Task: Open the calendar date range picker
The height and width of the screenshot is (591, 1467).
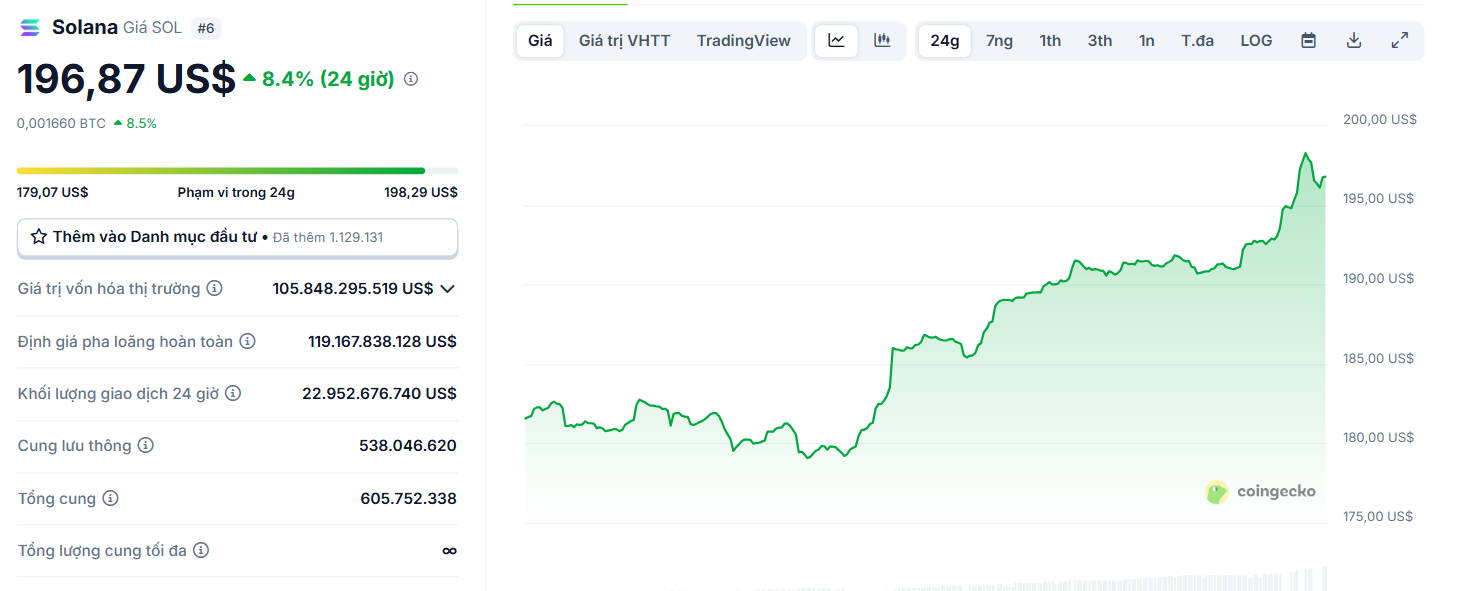Action: pyautogui.click(x=1308, y=41)
